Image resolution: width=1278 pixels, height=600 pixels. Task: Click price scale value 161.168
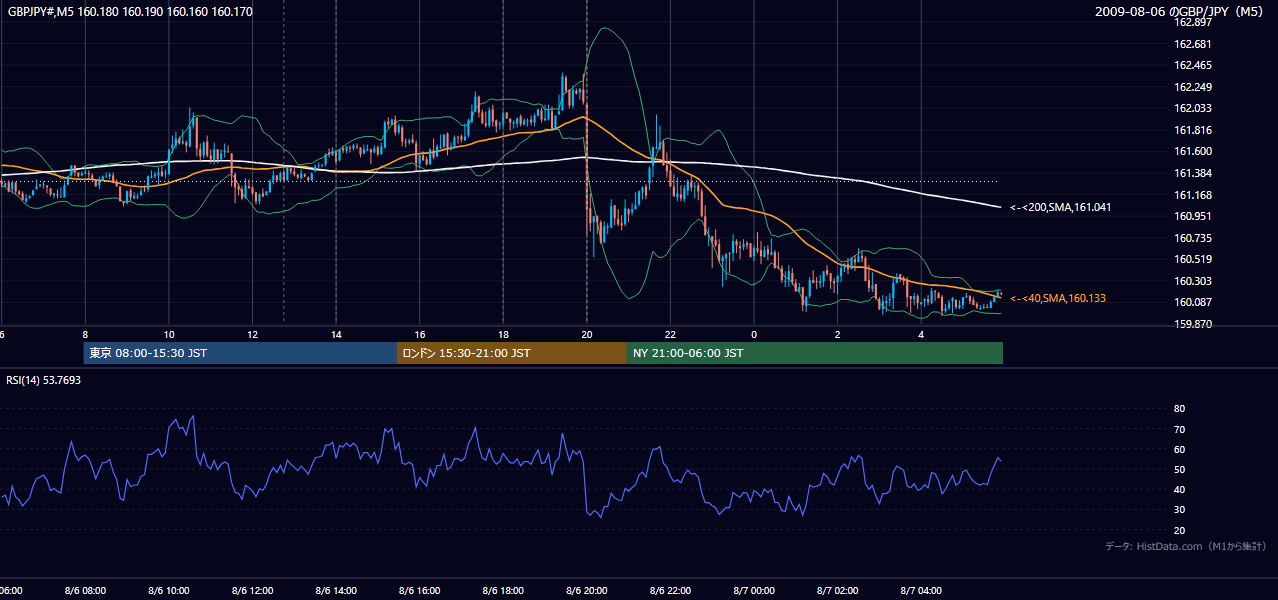point(1192,195)
